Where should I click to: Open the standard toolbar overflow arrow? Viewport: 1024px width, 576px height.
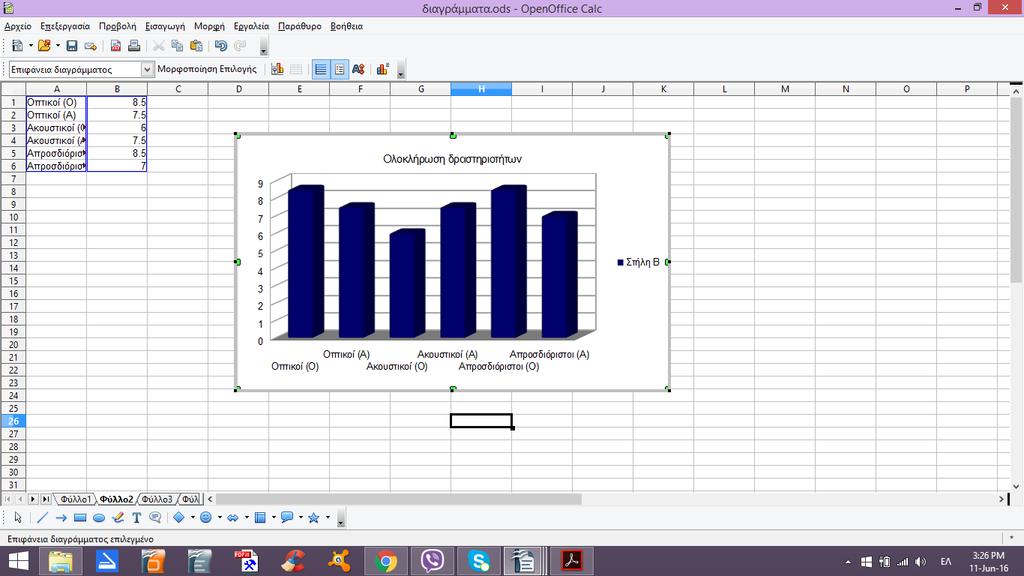pos(264,47)
